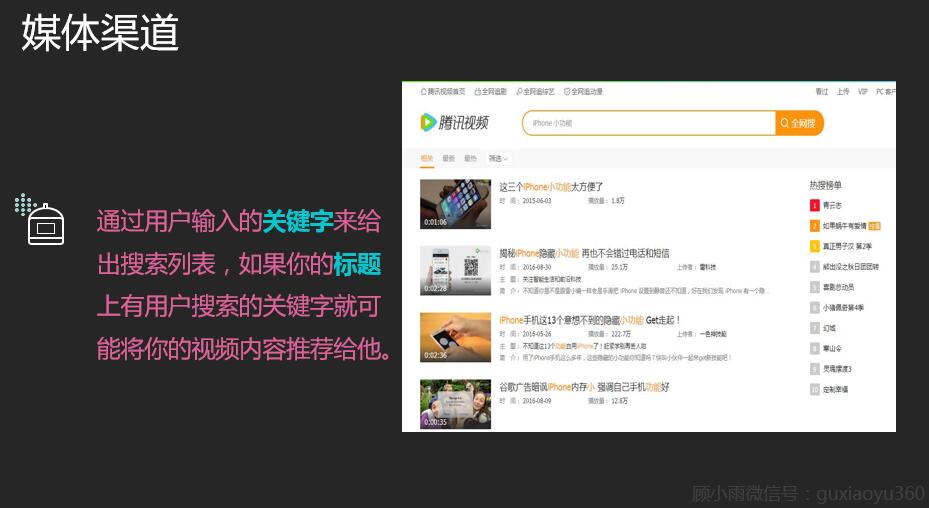Expand the 筛选 filter dropdown
The width and height of the screenshot is (929, 508).
[498, 158]
